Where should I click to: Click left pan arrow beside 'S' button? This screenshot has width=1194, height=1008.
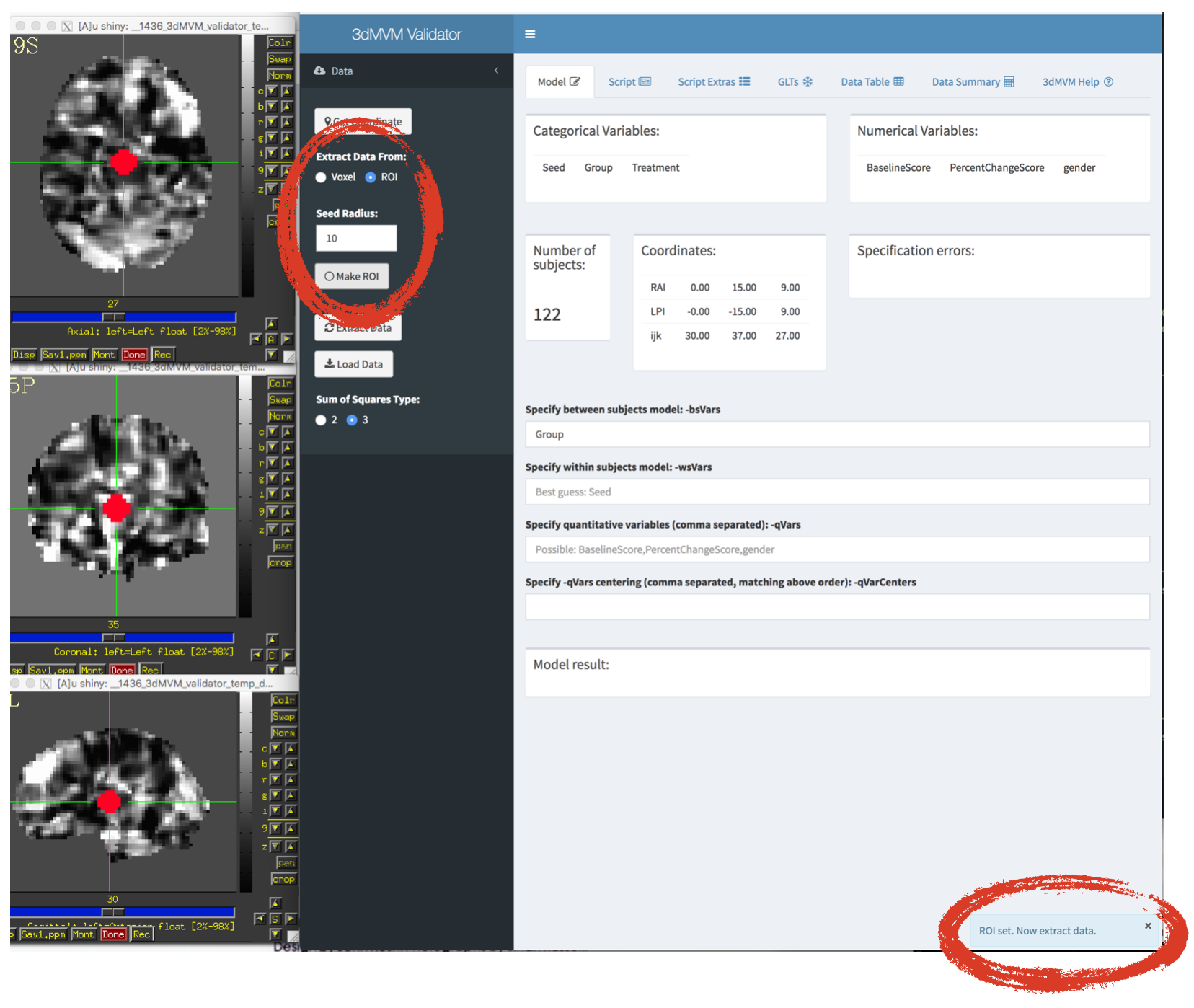point(260,919)
